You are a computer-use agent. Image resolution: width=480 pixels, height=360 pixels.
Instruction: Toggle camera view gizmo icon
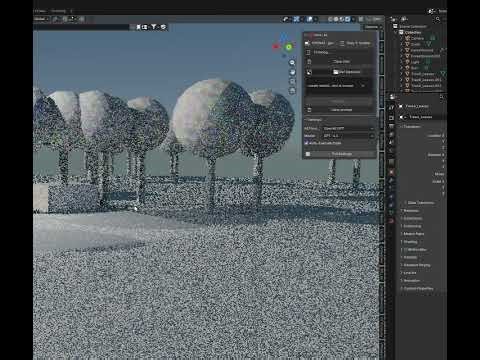(292, 81)
